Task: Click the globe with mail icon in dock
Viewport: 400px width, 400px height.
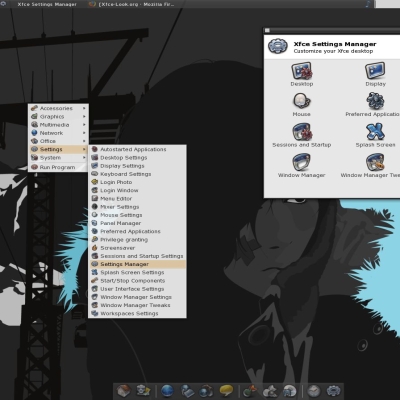Action: coord(187,391)
